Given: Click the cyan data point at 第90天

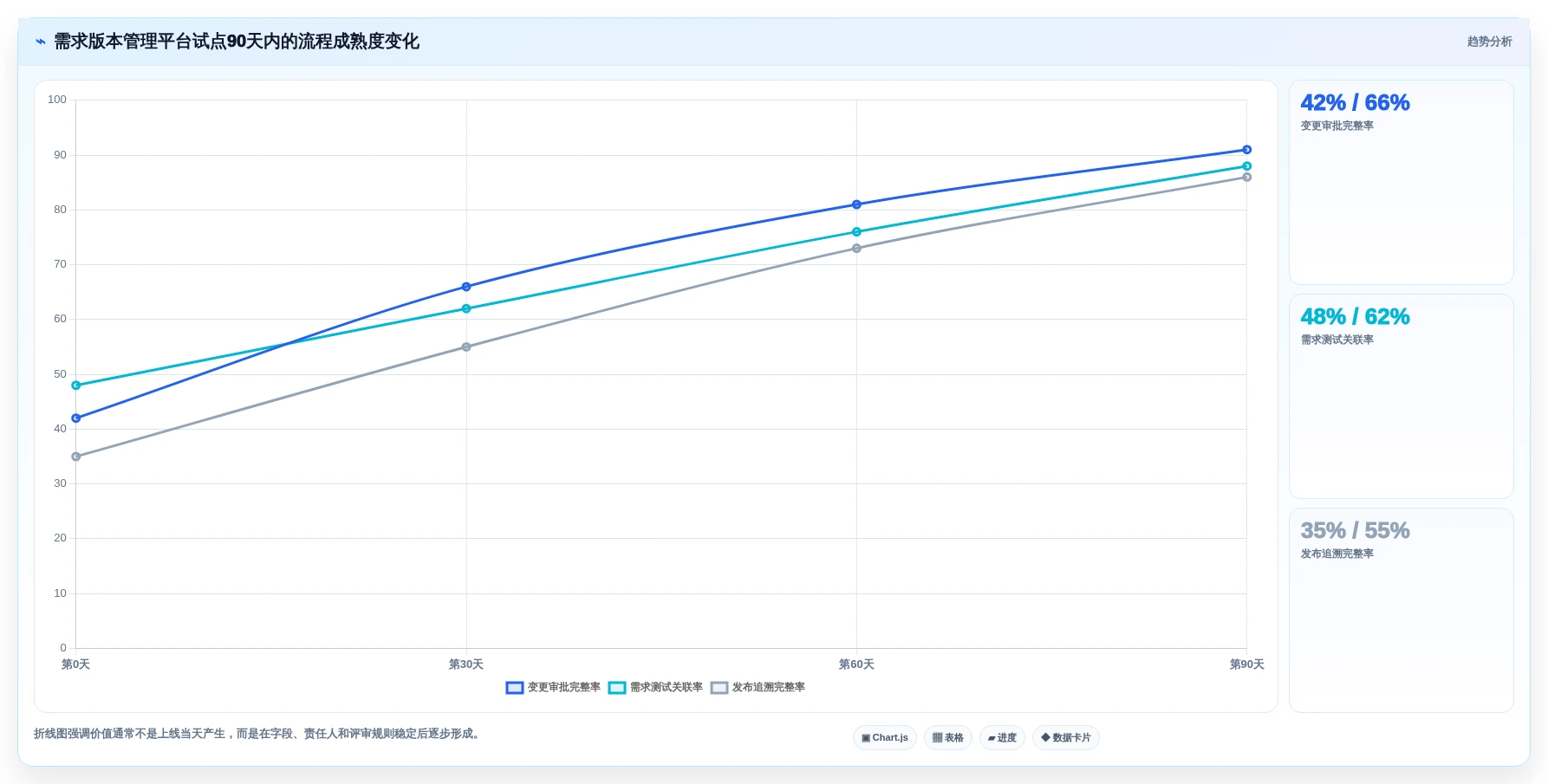Looking at the screenshot, I should (1246, 166).
